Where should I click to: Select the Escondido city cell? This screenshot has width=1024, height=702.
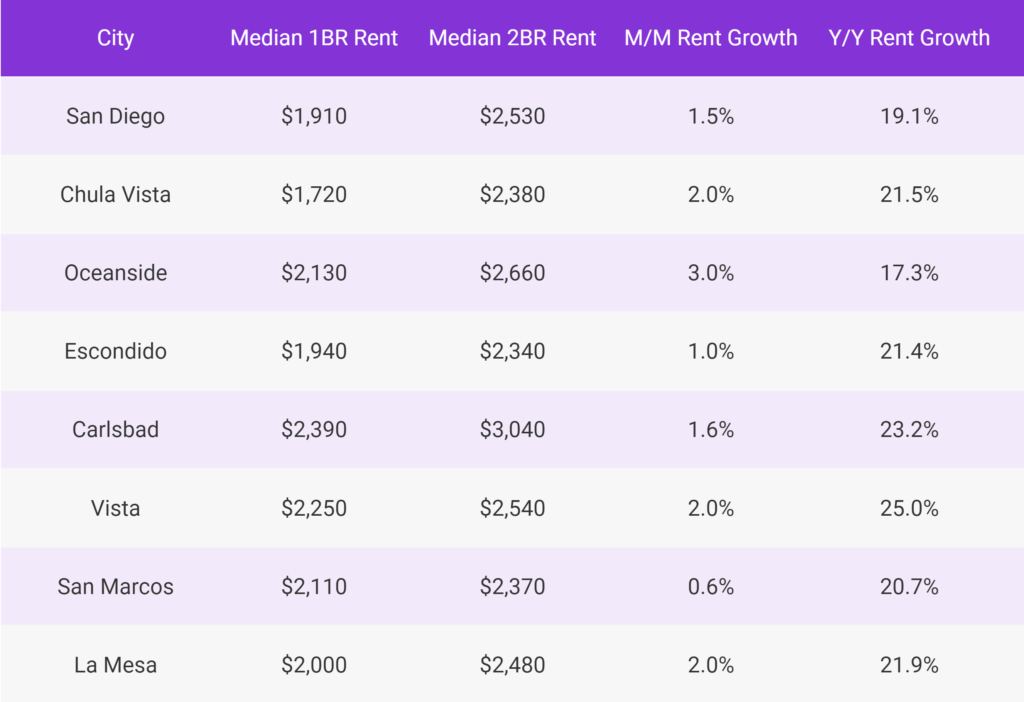coord(115,352)
